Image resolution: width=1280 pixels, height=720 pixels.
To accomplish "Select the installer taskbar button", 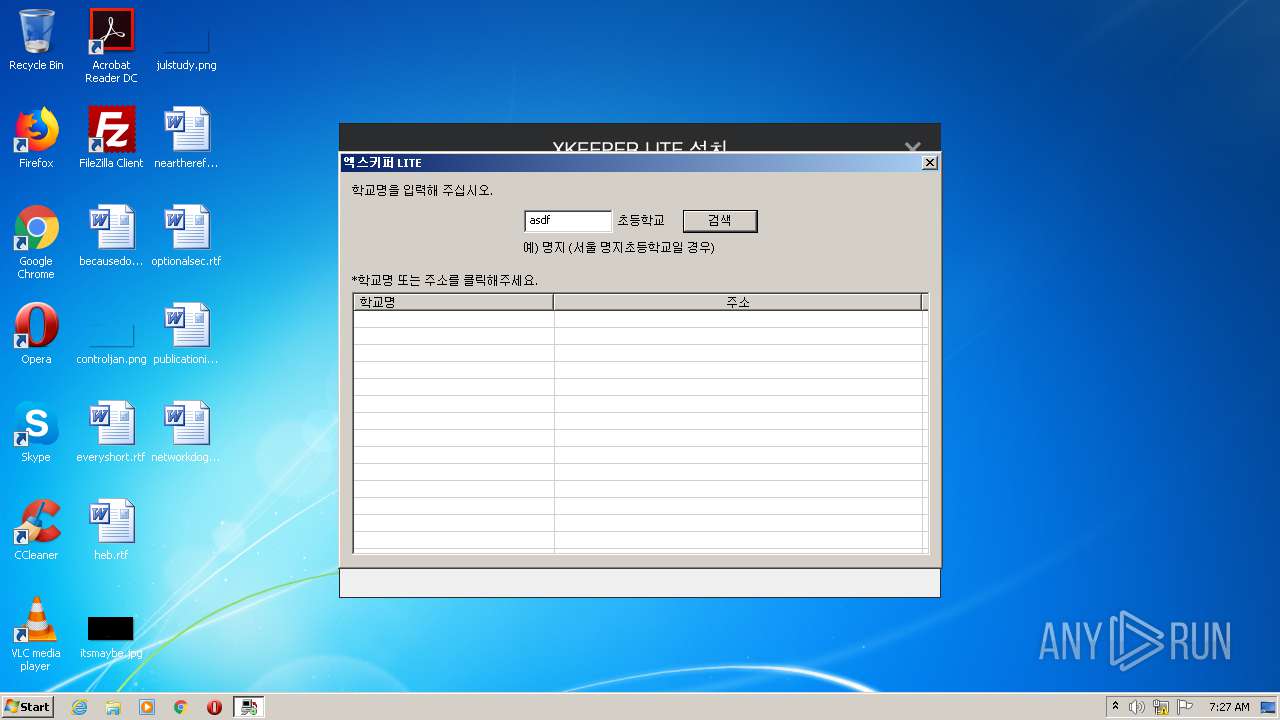I will (249, 707).
